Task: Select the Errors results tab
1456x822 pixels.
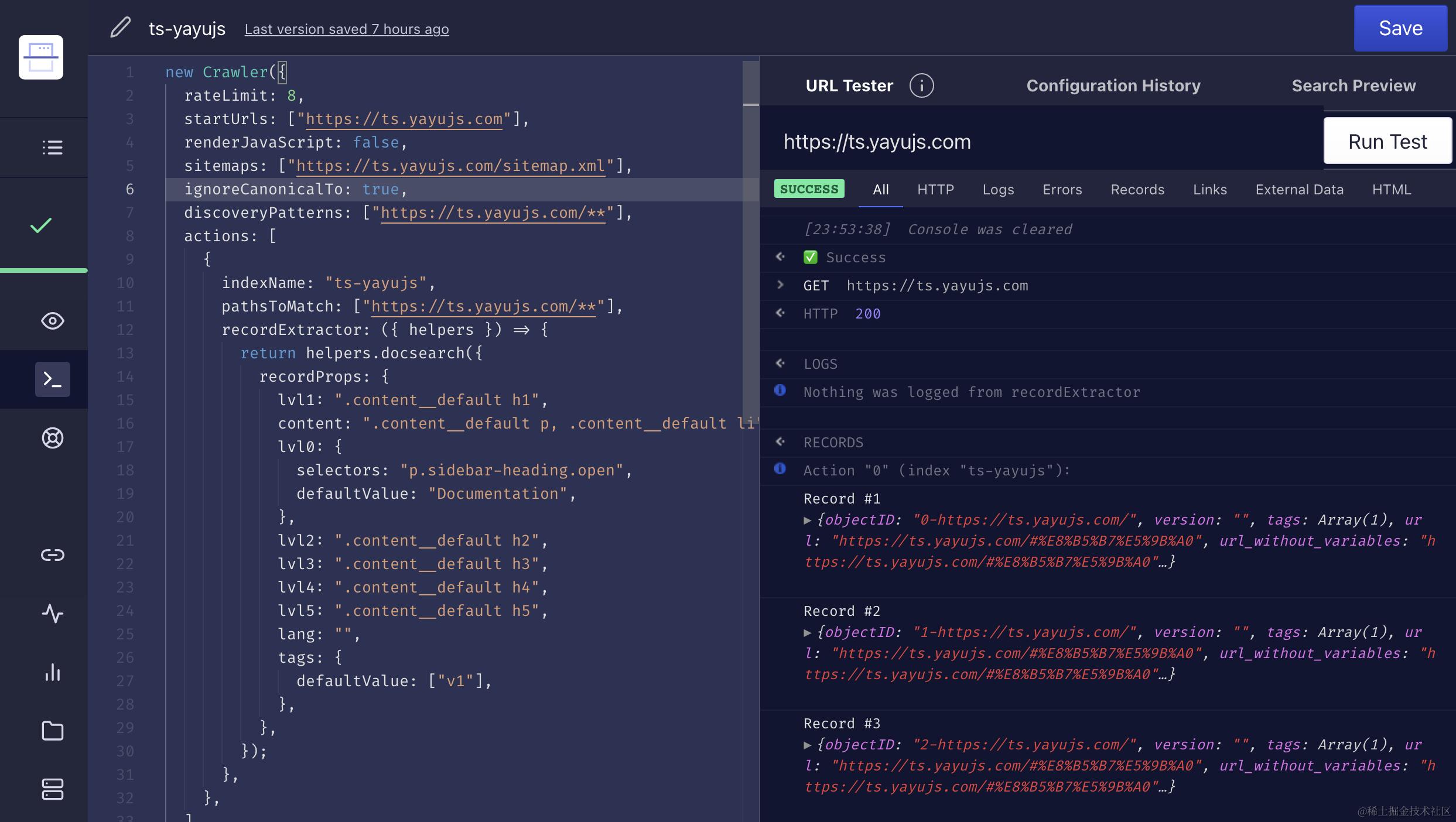Action: (1062, 189)
